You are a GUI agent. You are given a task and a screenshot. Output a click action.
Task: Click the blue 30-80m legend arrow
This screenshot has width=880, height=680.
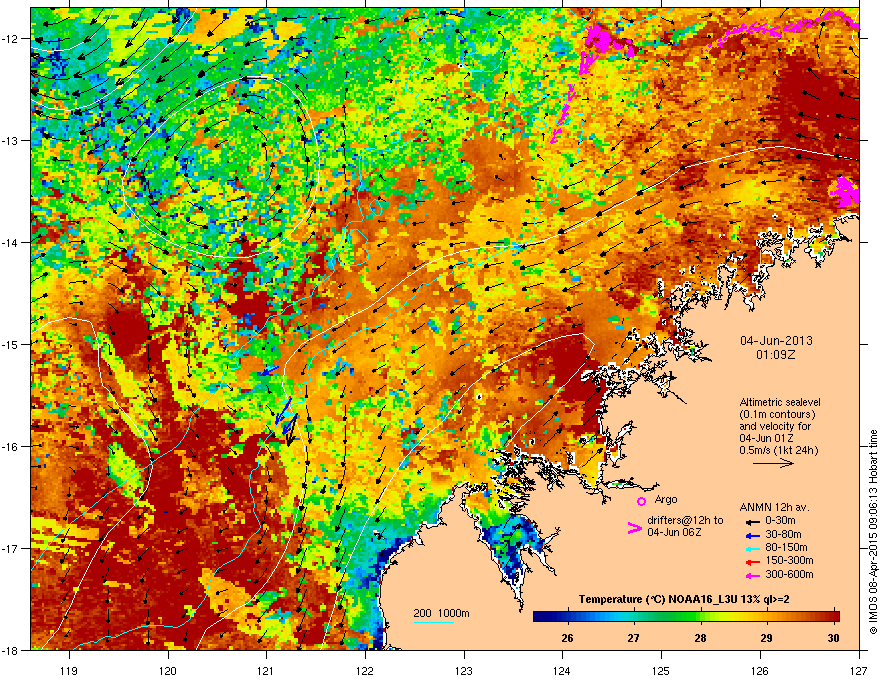pos(752,535)
